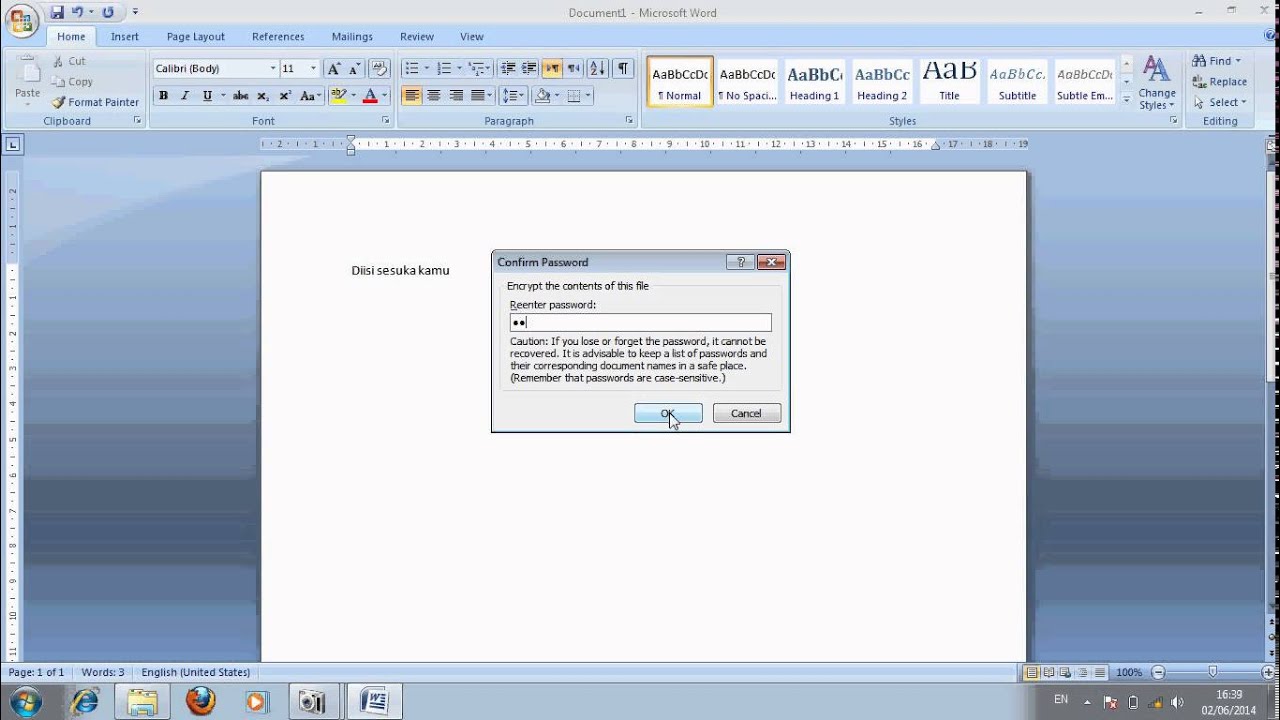
Task: Open the Calibri font name dropdown
Action: point(273,68)
